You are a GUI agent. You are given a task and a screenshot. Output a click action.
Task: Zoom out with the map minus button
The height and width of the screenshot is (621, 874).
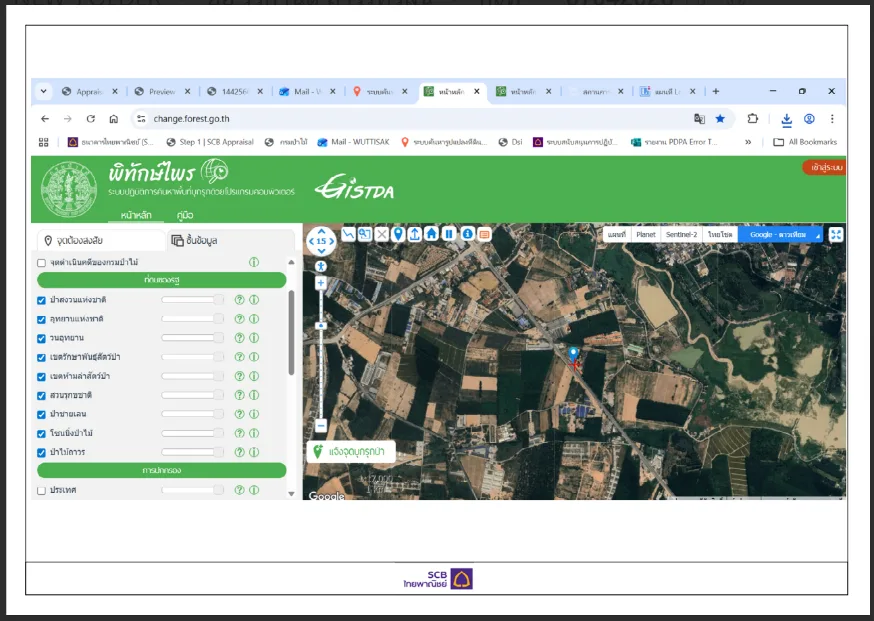click(x=321, y=426)
